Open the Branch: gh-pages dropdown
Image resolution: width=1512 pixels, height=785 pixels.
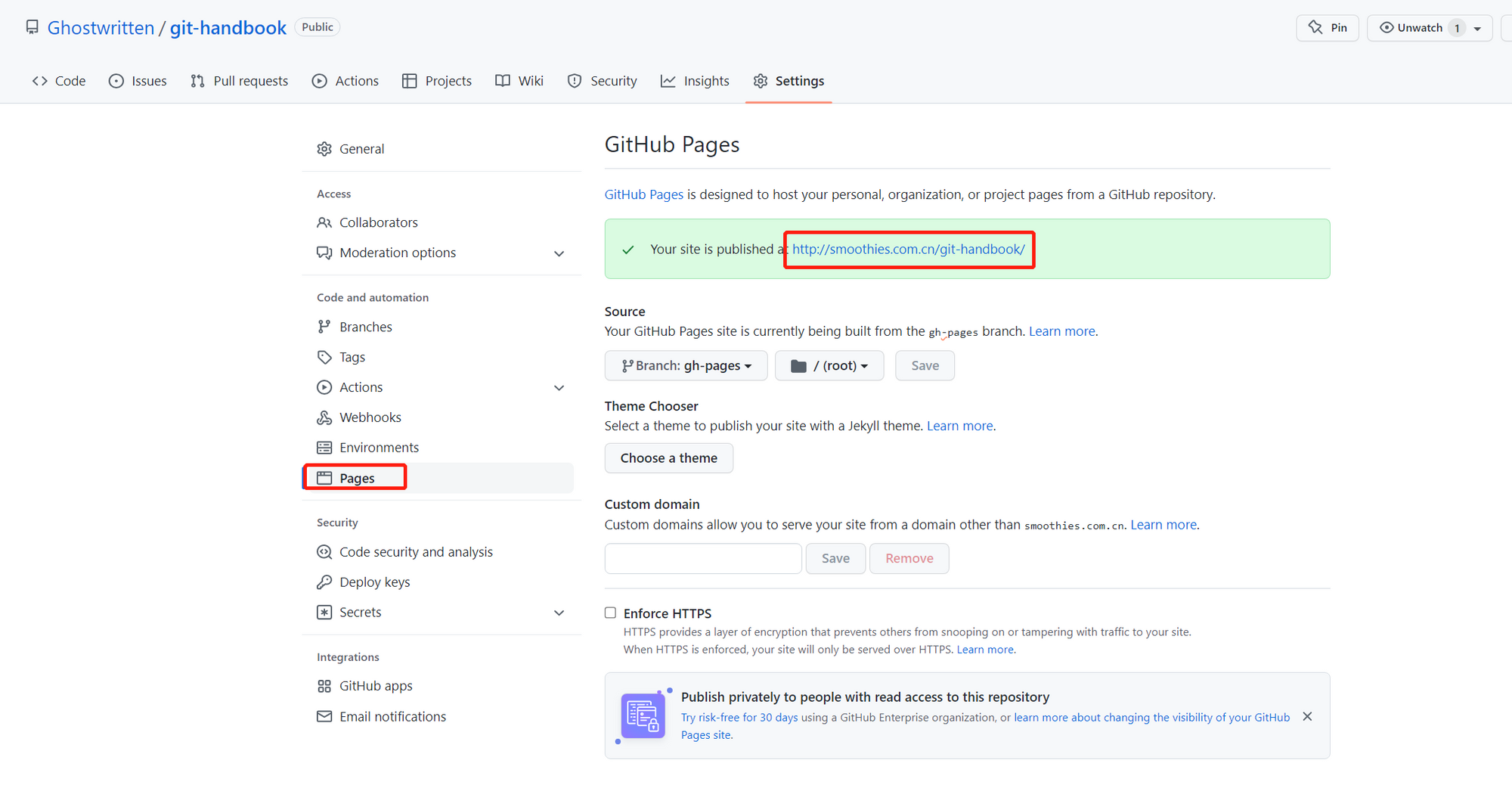pyautogui.click(x=686, y=366)
